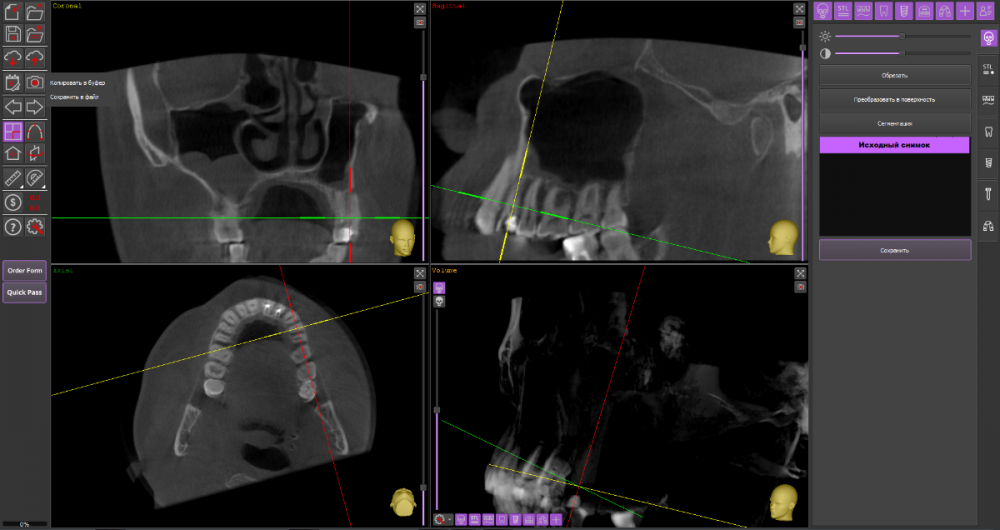Click the save project floppy disk icon
This screenshot has height=530, width=1000.
click(x=13, y=35)
